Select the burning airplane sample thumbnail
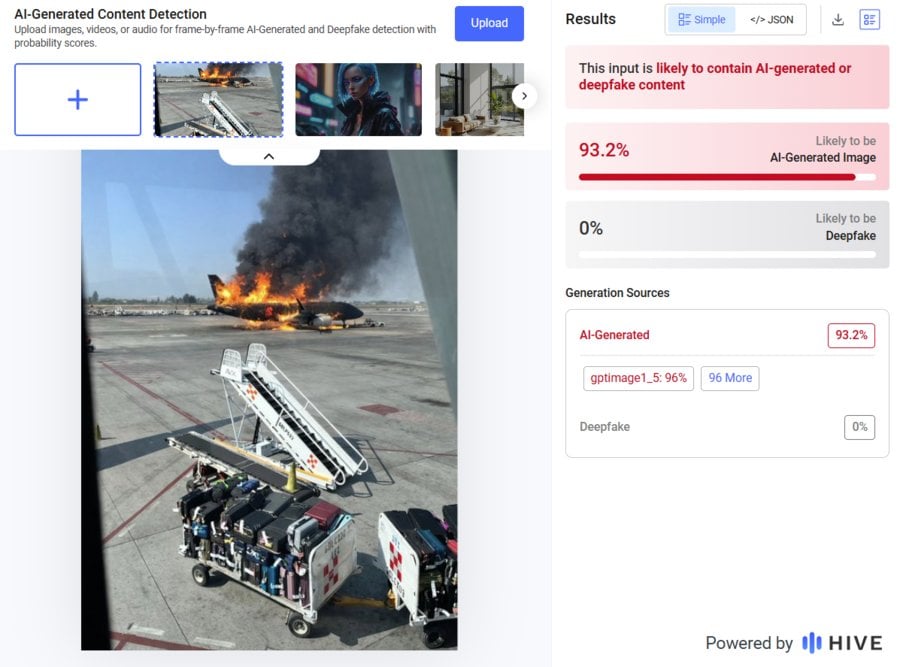This screenshot has width=900, height=667. click(218, 99)
